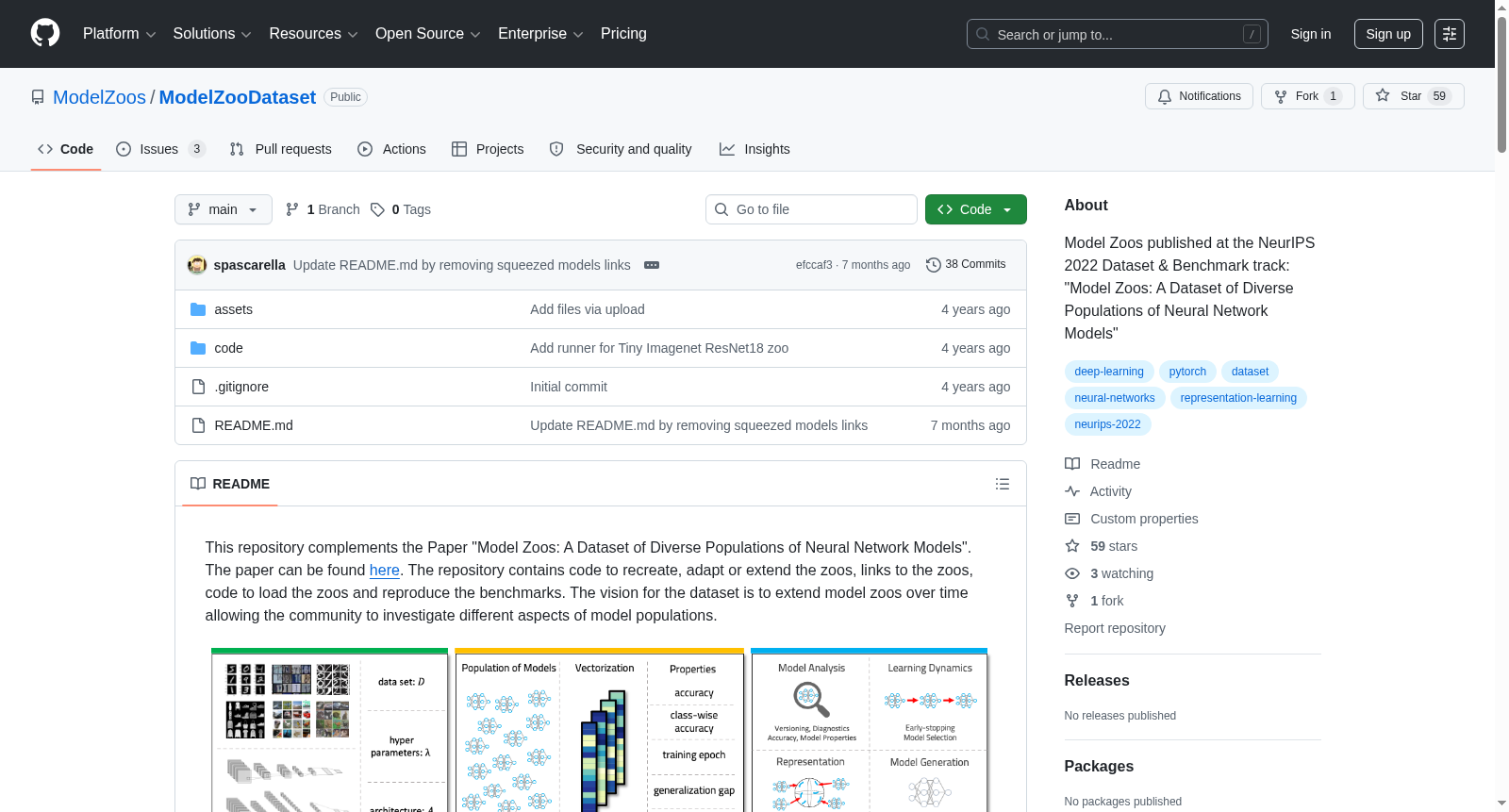Click the dataset topic tag
Screen dimensions: 1509x812
pos(1250,372)
